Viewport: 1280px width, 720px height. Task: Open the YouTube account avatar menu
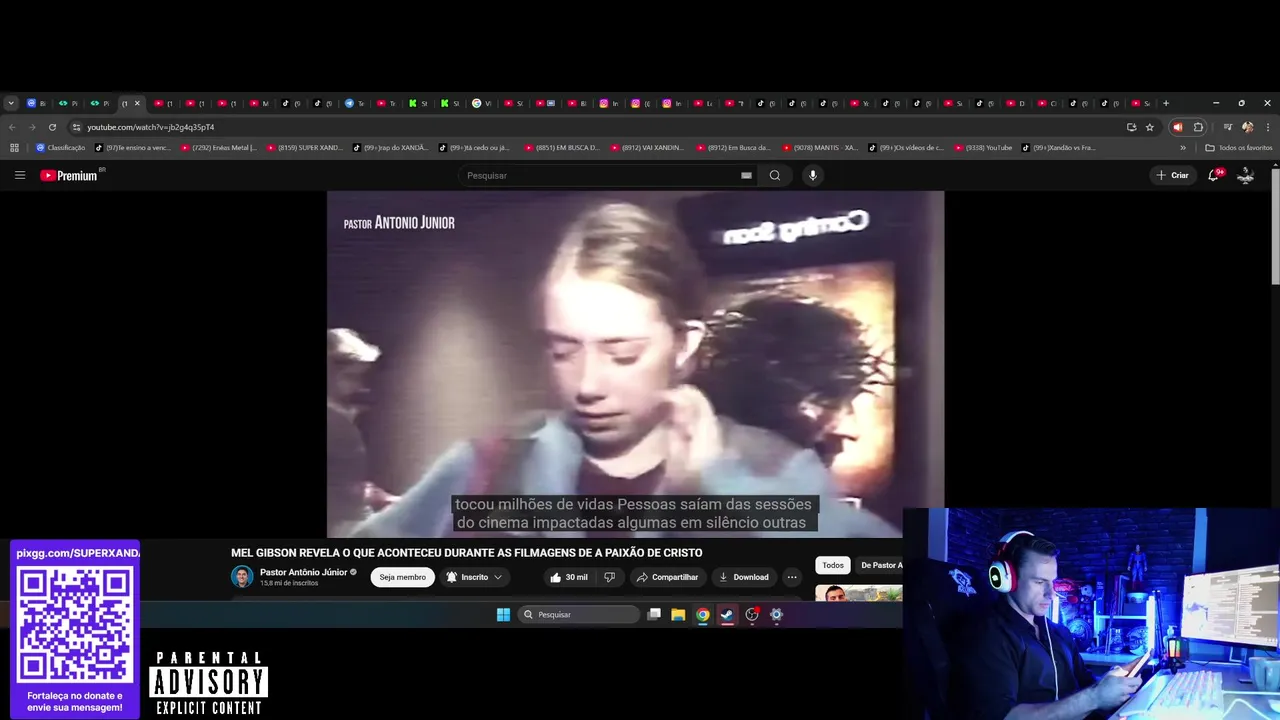tap(1245, 175)
